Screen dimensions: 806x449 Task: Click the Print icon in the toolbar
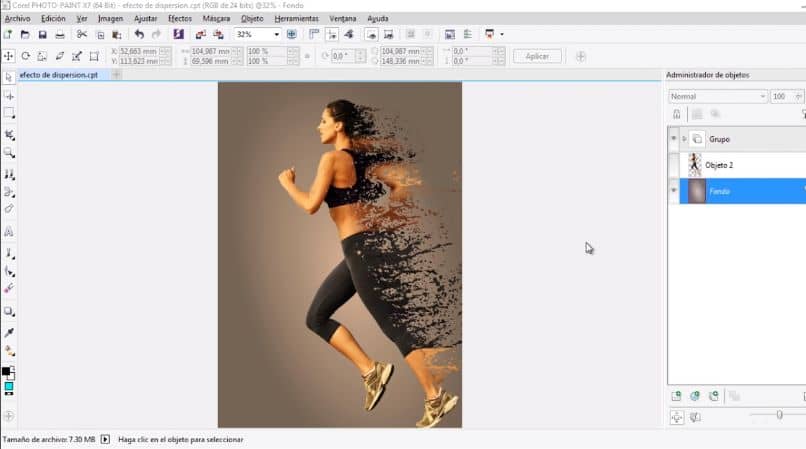60,34
